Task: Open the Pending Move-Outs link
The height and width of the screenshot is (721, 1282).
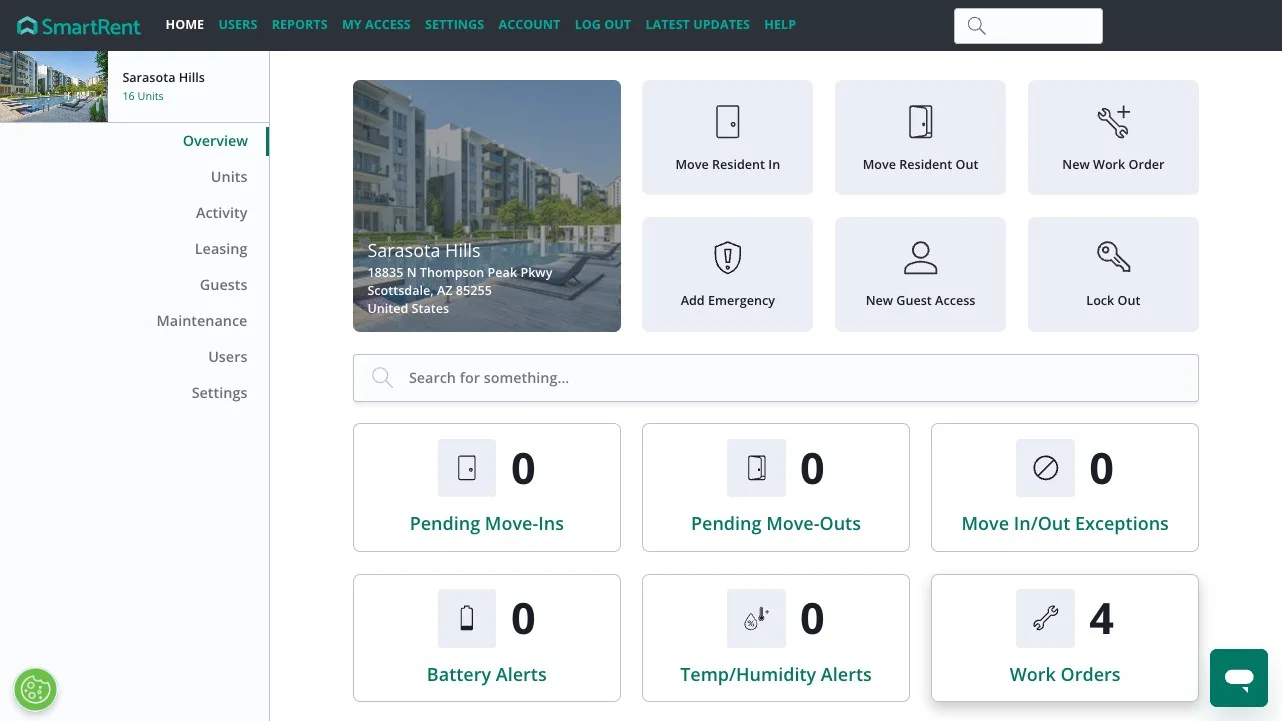Action: pos(776,524)
